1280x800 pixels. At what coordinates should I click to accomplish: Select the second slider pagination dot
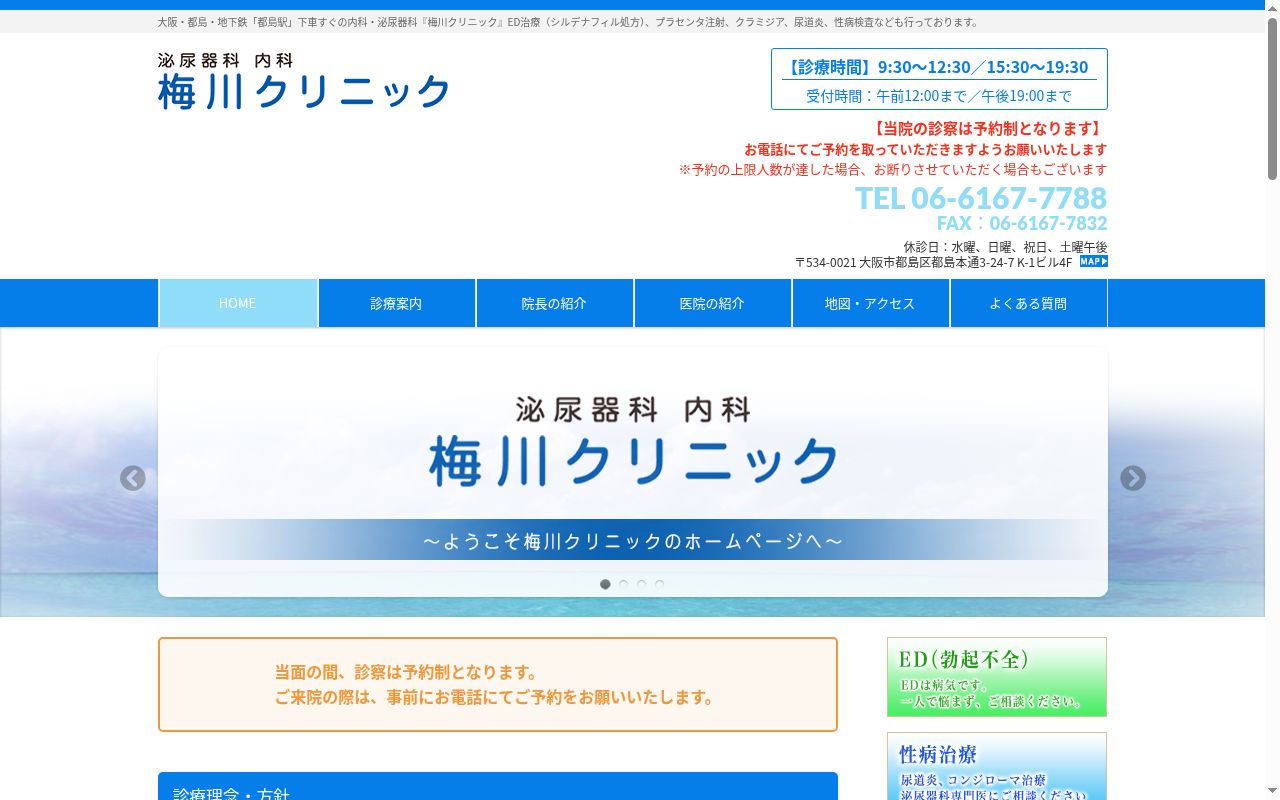tap(623, 584)
